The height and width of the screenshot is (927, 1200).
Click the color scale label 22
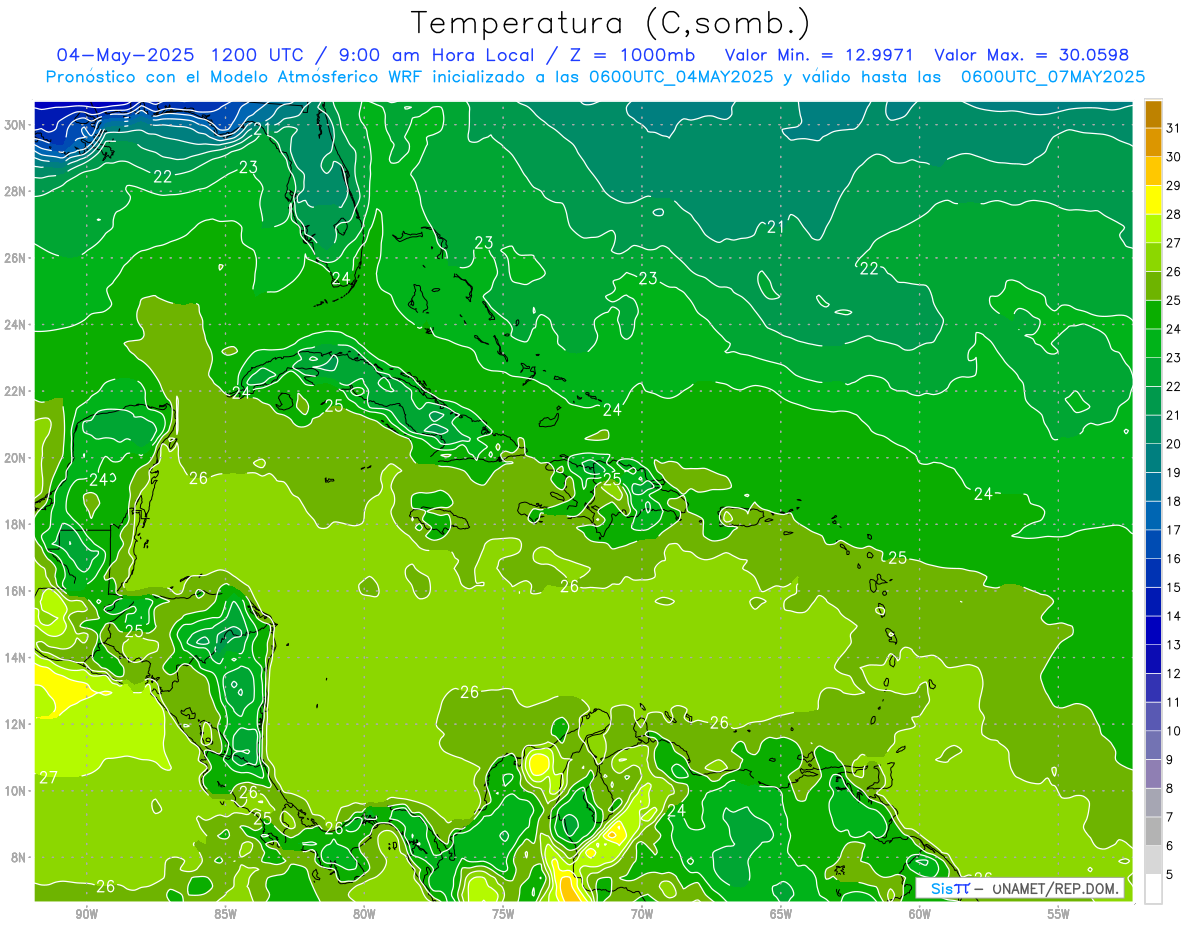1174,387
